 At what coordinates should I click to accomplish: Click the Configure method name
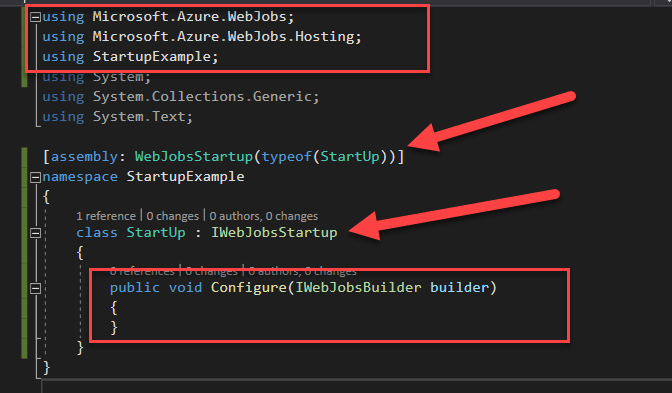pyautogui.click(x=249, y=287)
